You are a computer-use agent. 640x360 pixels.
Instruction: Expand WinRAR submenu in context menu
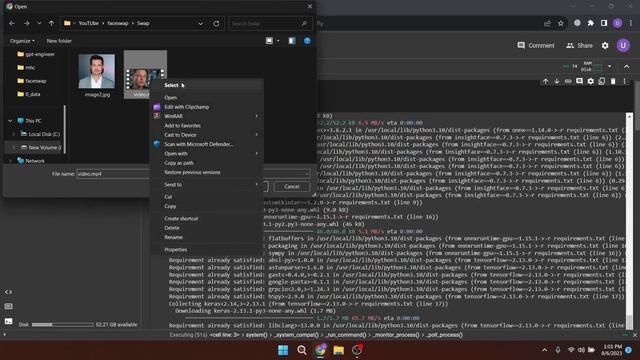point(257,116)
